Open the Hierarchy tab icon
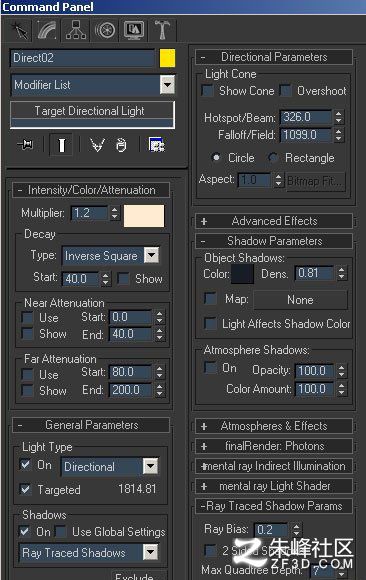 [76, 30]
